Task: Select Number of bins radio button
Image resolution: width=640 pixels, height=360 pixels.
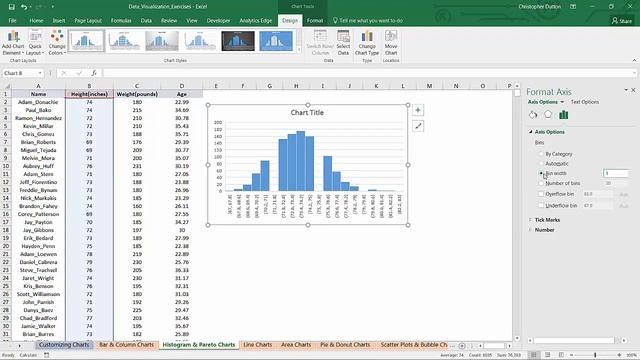Action: [541, 183]
